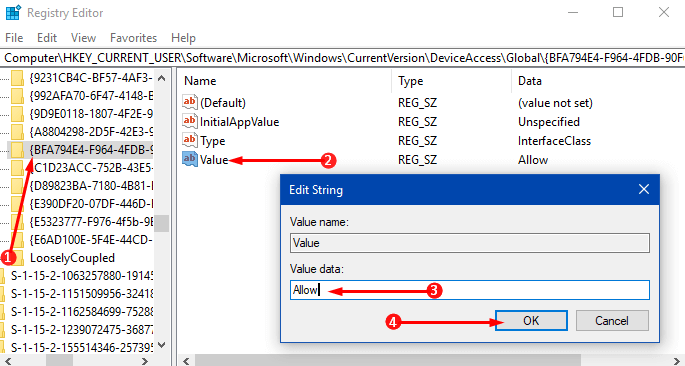The height and width of the screenshot is (366, 685).
Task: Click string icon of Type entry
Action: 190,141
